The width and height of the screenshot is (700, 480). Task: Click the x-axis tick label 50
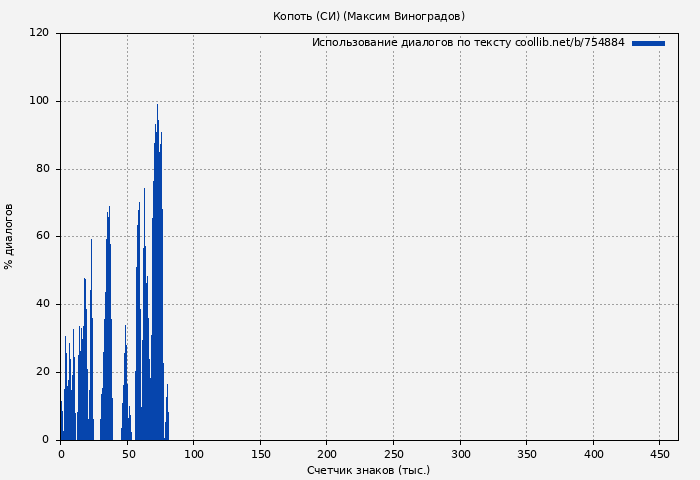(x=127, y=454)
